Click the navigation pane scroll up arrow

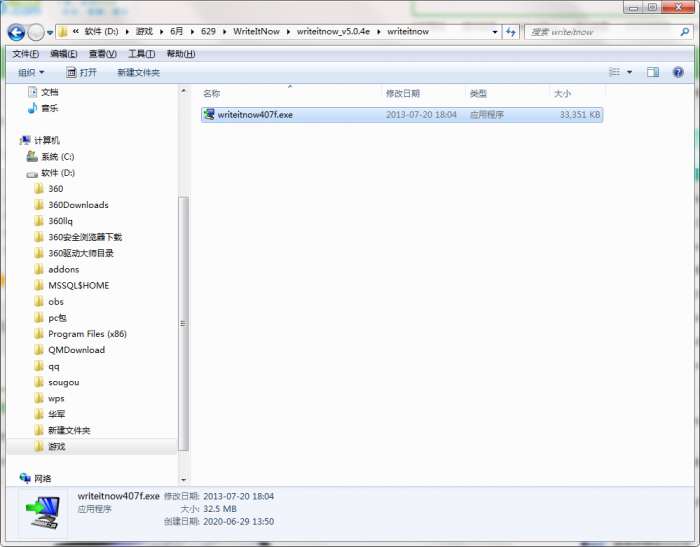point(183,92)
